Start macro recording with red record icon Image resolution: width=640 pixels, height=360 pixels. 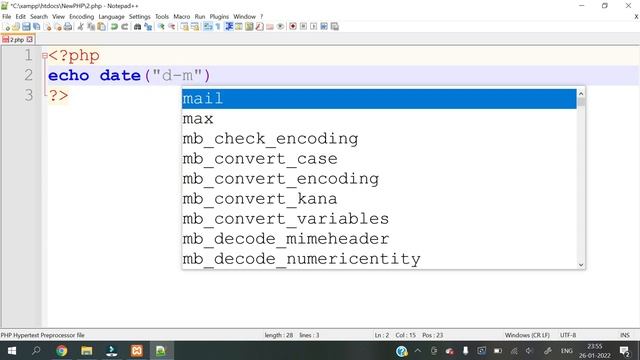pyautogui.click(x=293, y=27)
